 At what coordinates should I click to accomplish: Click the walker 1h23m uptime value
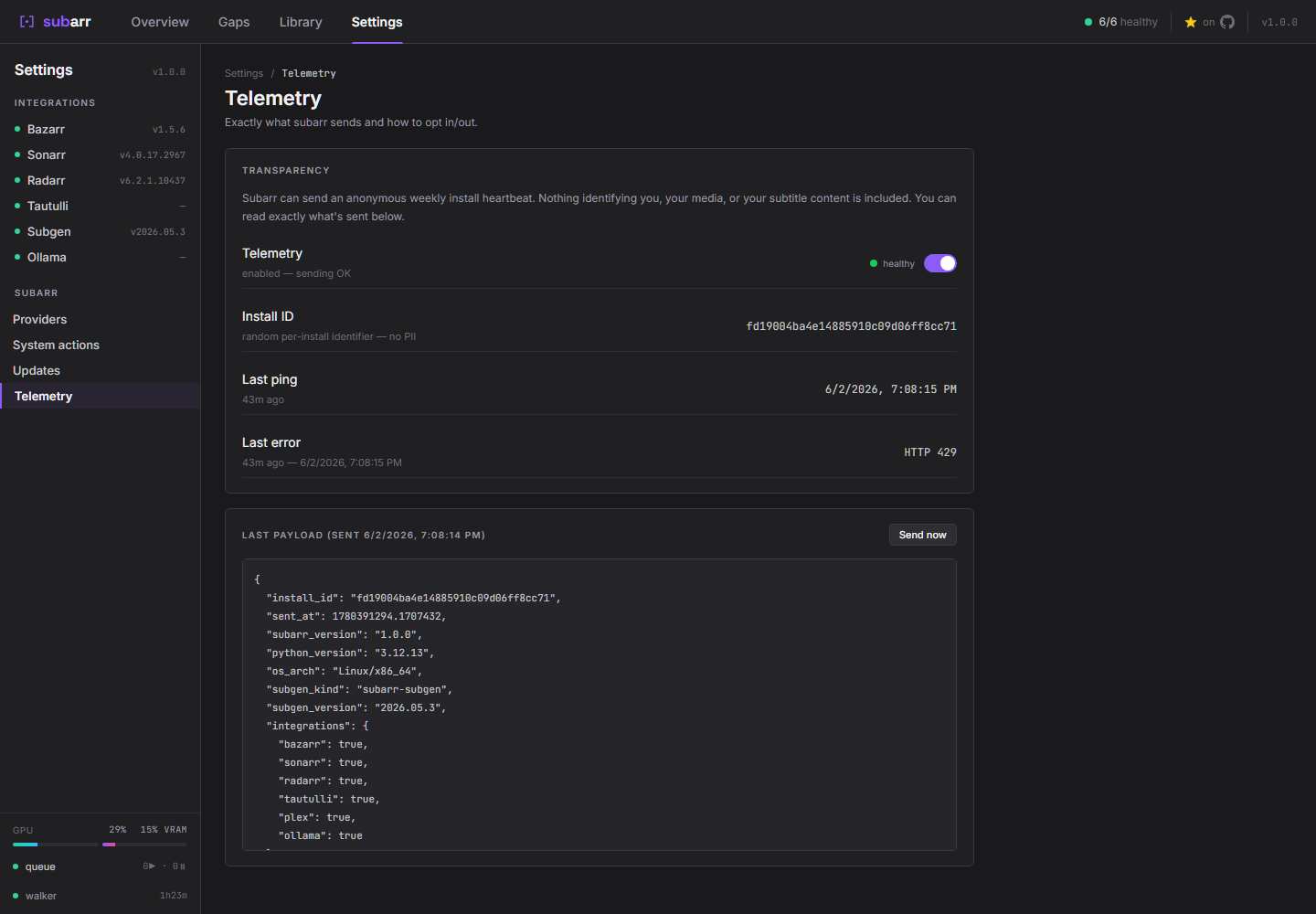coord(174,896)
